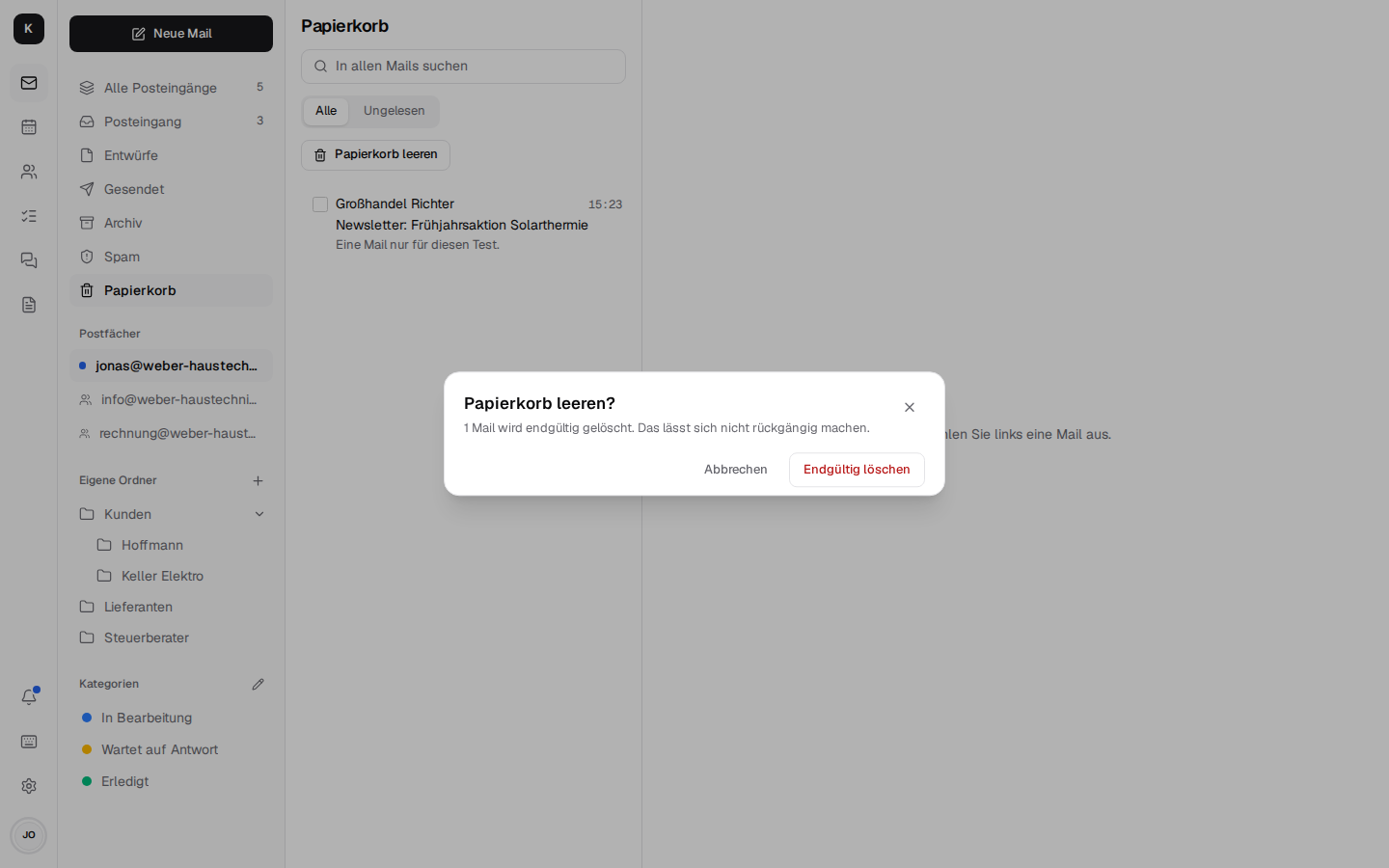The height and width of the screenshot is (868, 1389).
Task: Open the Archiv folder
Action: coord(171,223)
